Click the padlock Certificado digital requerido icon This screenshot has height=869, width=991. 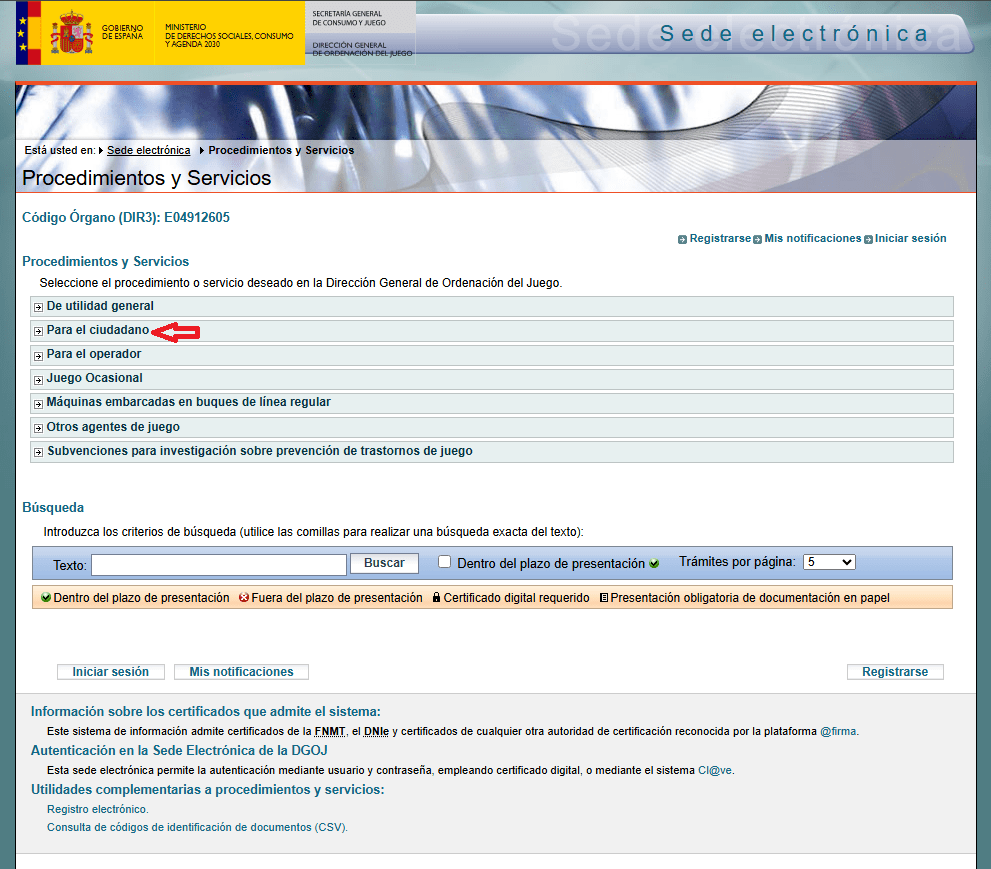435,598
